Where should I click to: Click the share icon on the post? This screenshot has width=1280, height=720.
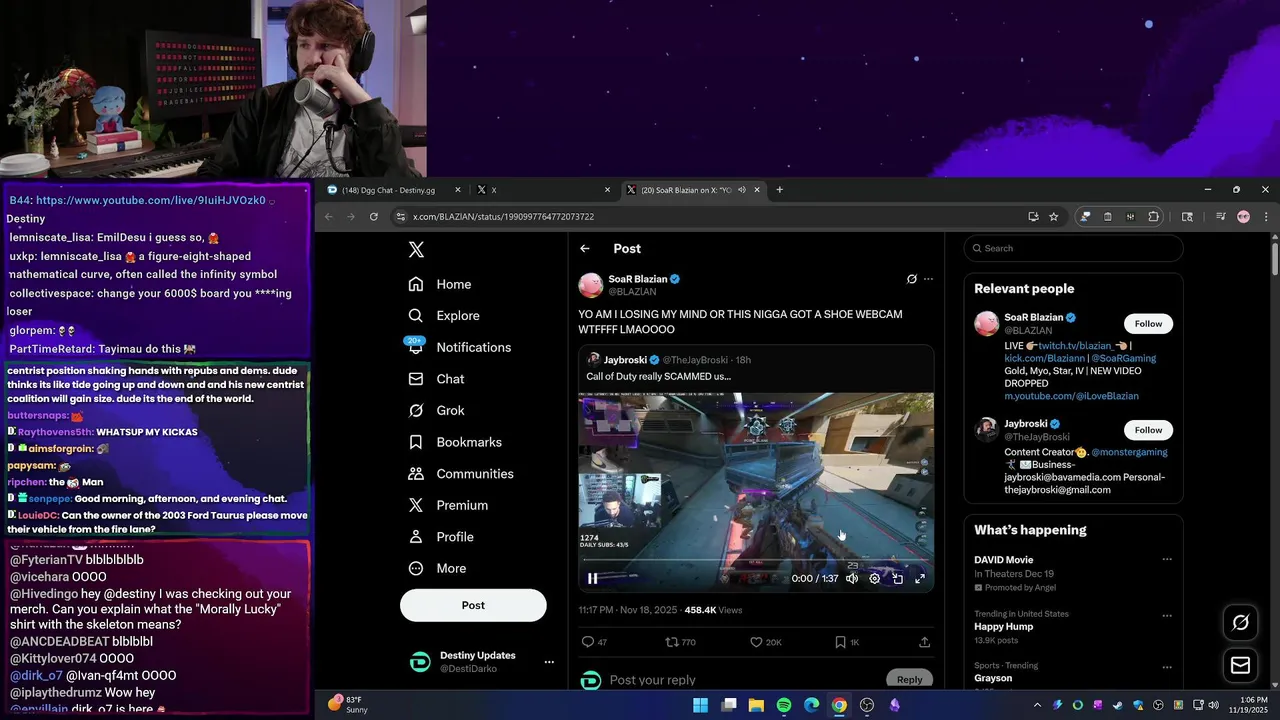coord(924,642)
